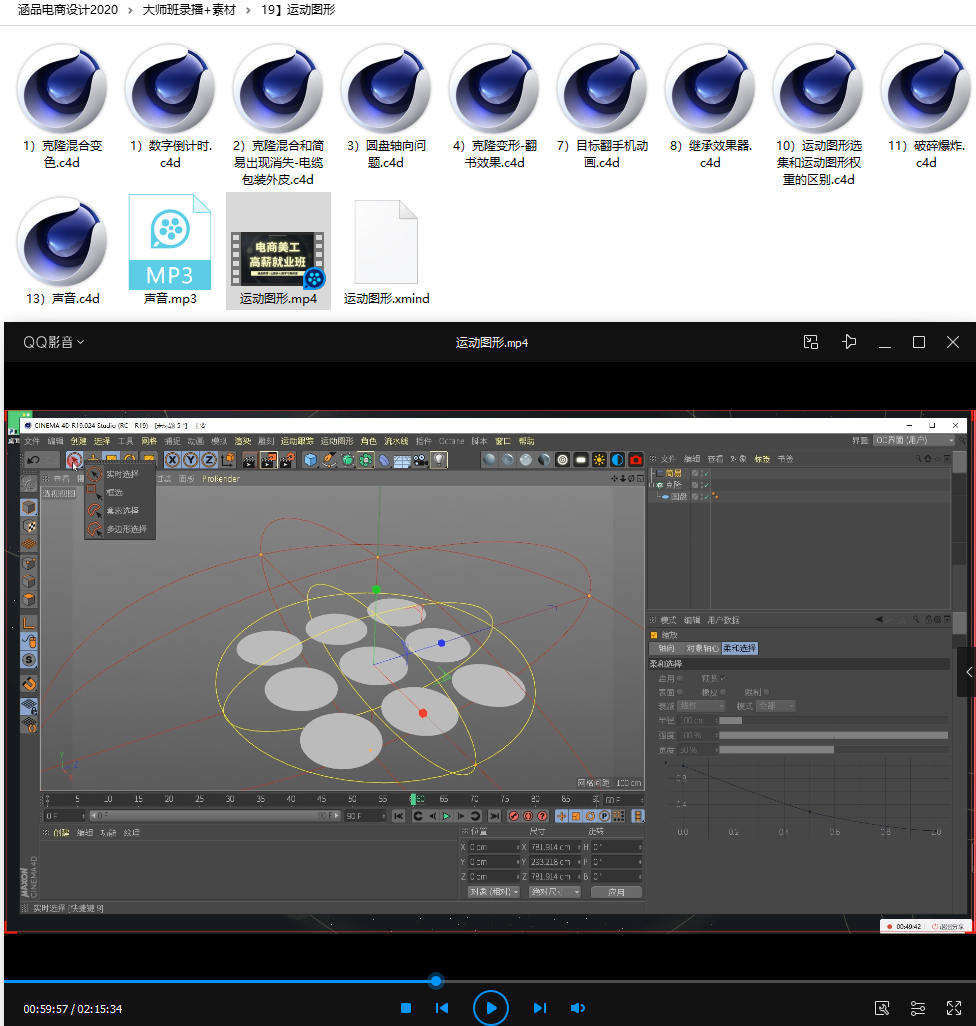The image size is (976, 1026).
Task: Toggle pin player window on top
Action: click(849, 342)
